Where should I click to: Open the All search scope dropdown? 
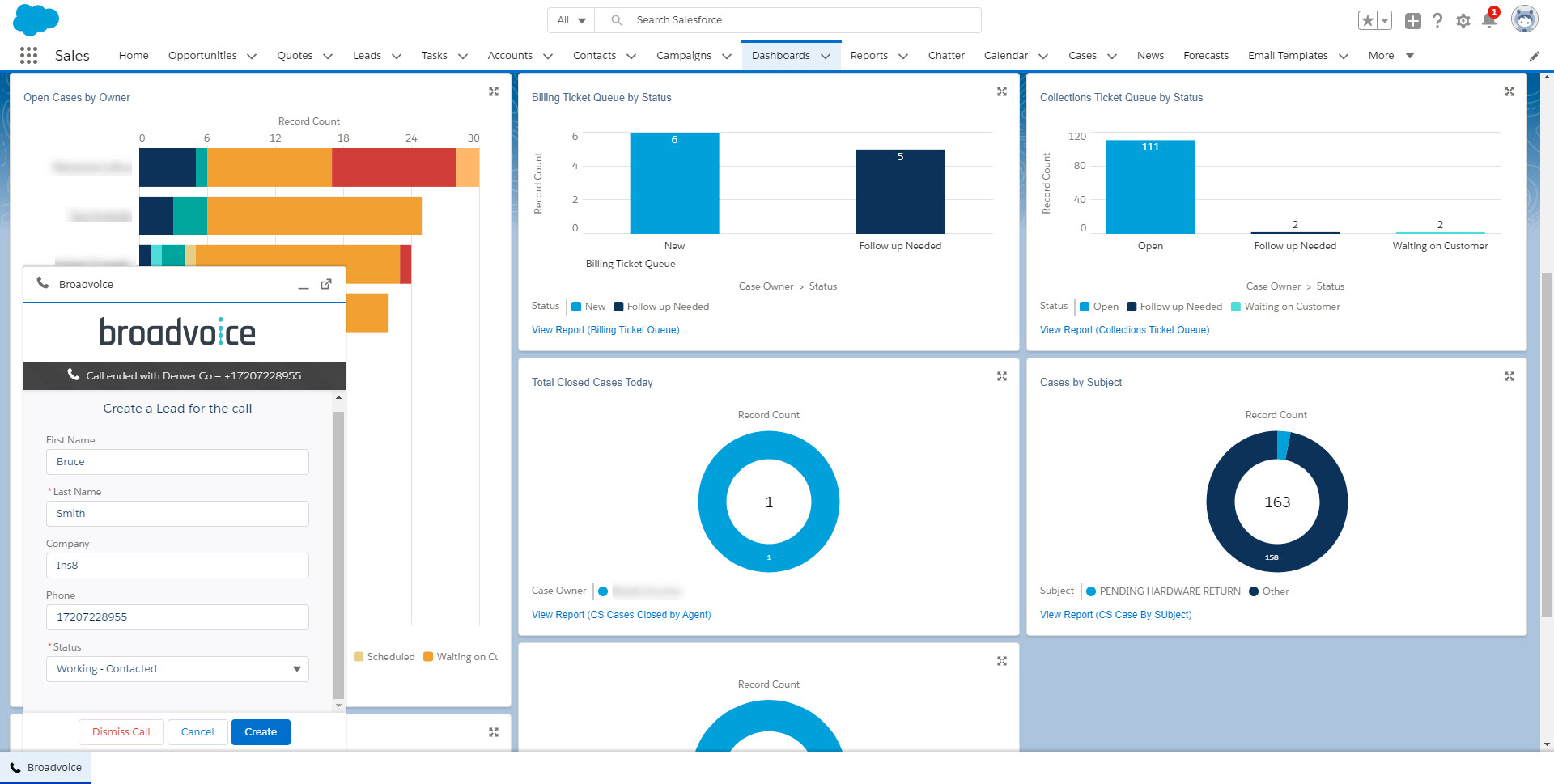(571, 20)
